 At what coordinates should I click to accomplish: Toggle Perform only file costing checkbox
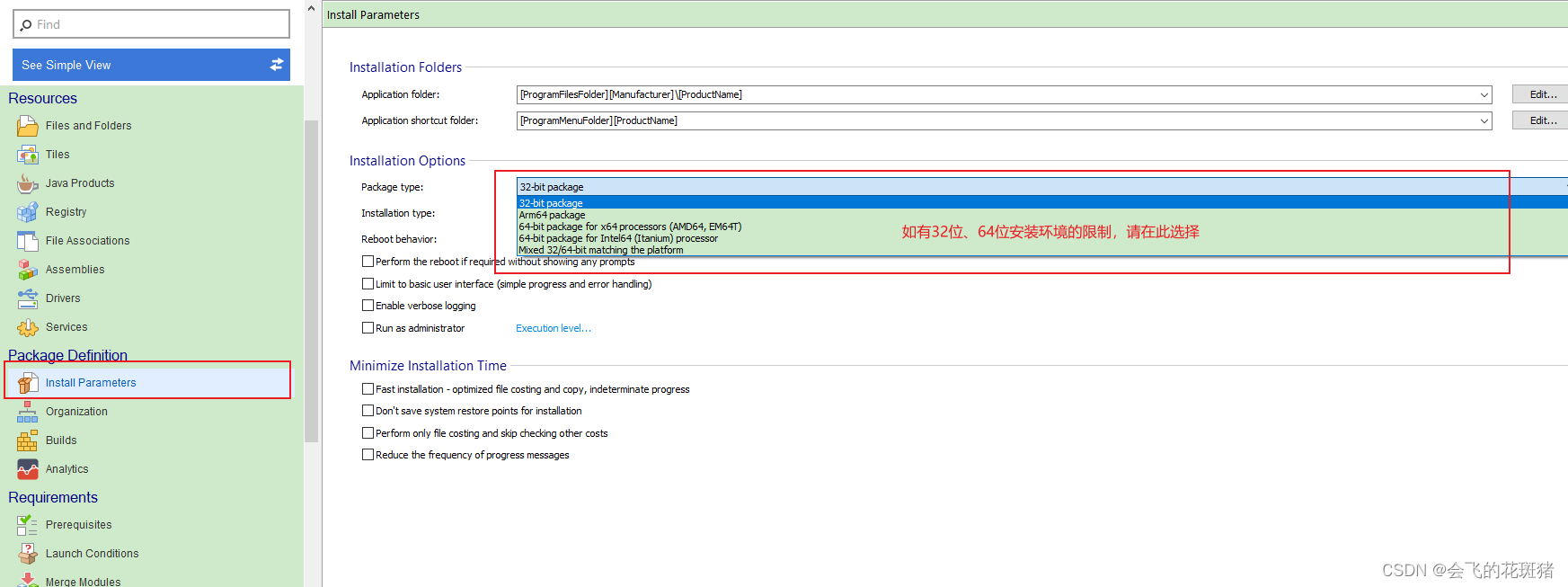(x=368, y=433)
